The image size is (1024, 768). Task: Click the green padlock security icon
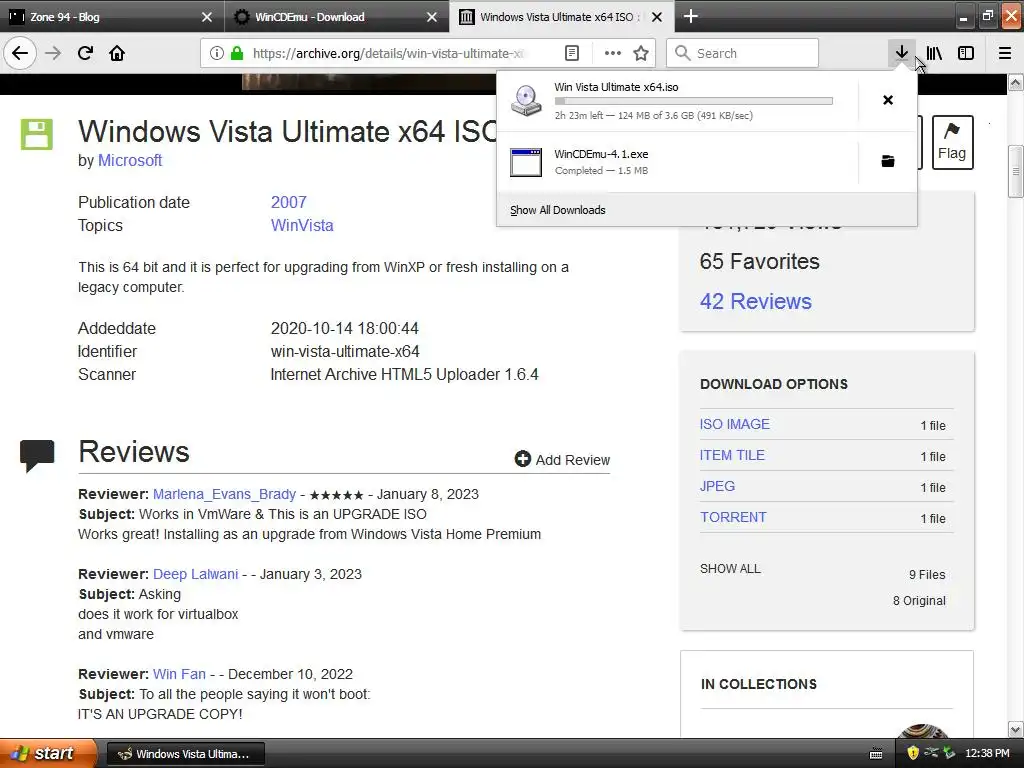[x=237, y=54]
